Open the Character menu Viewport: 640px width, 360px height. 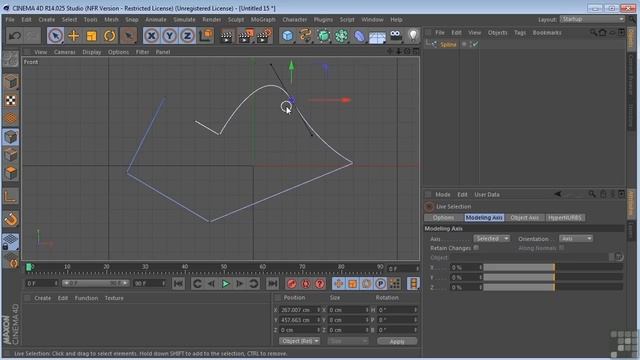point(295,20)
